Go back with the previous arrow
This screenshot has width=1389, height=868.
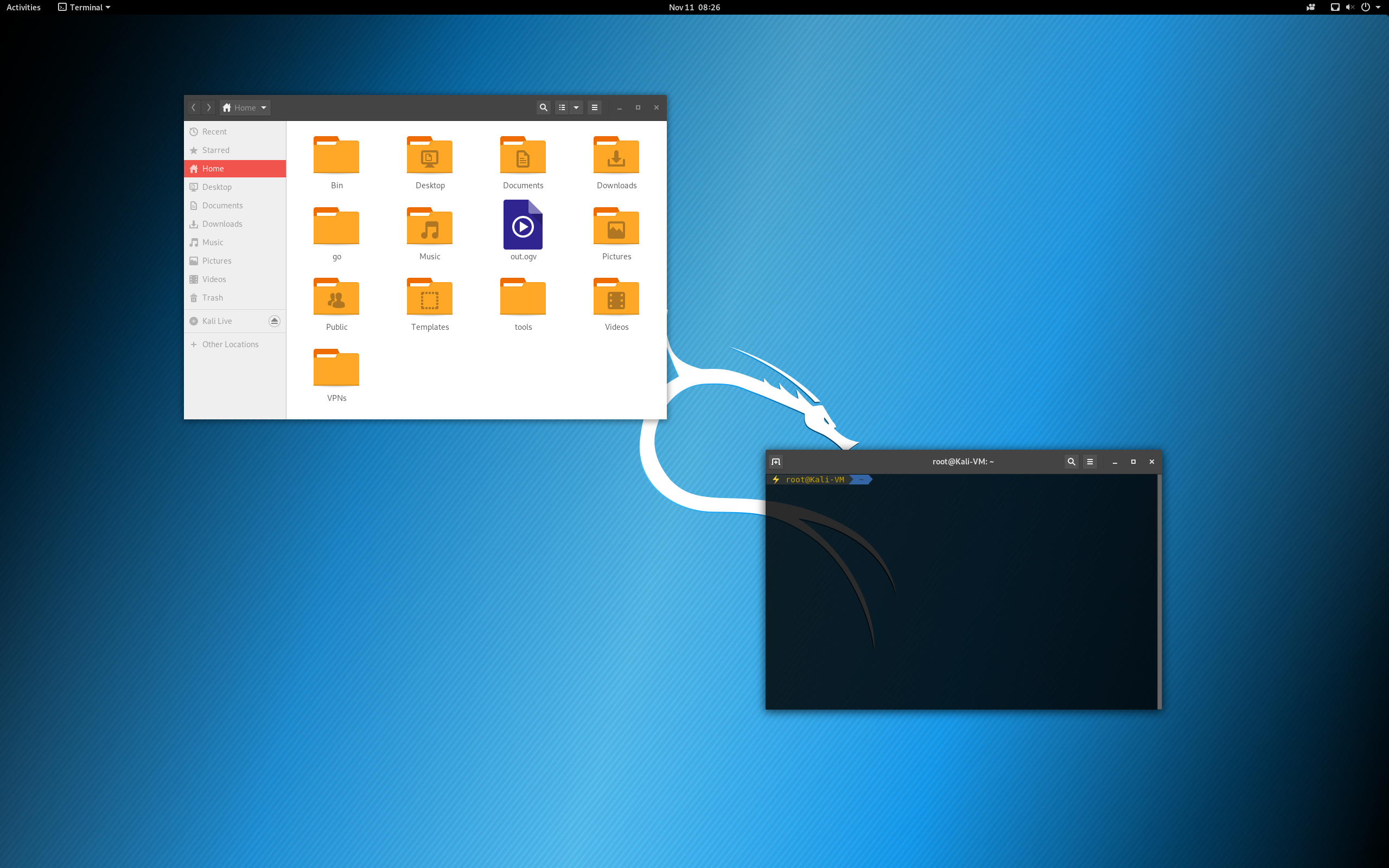click(x=194, y=107)
